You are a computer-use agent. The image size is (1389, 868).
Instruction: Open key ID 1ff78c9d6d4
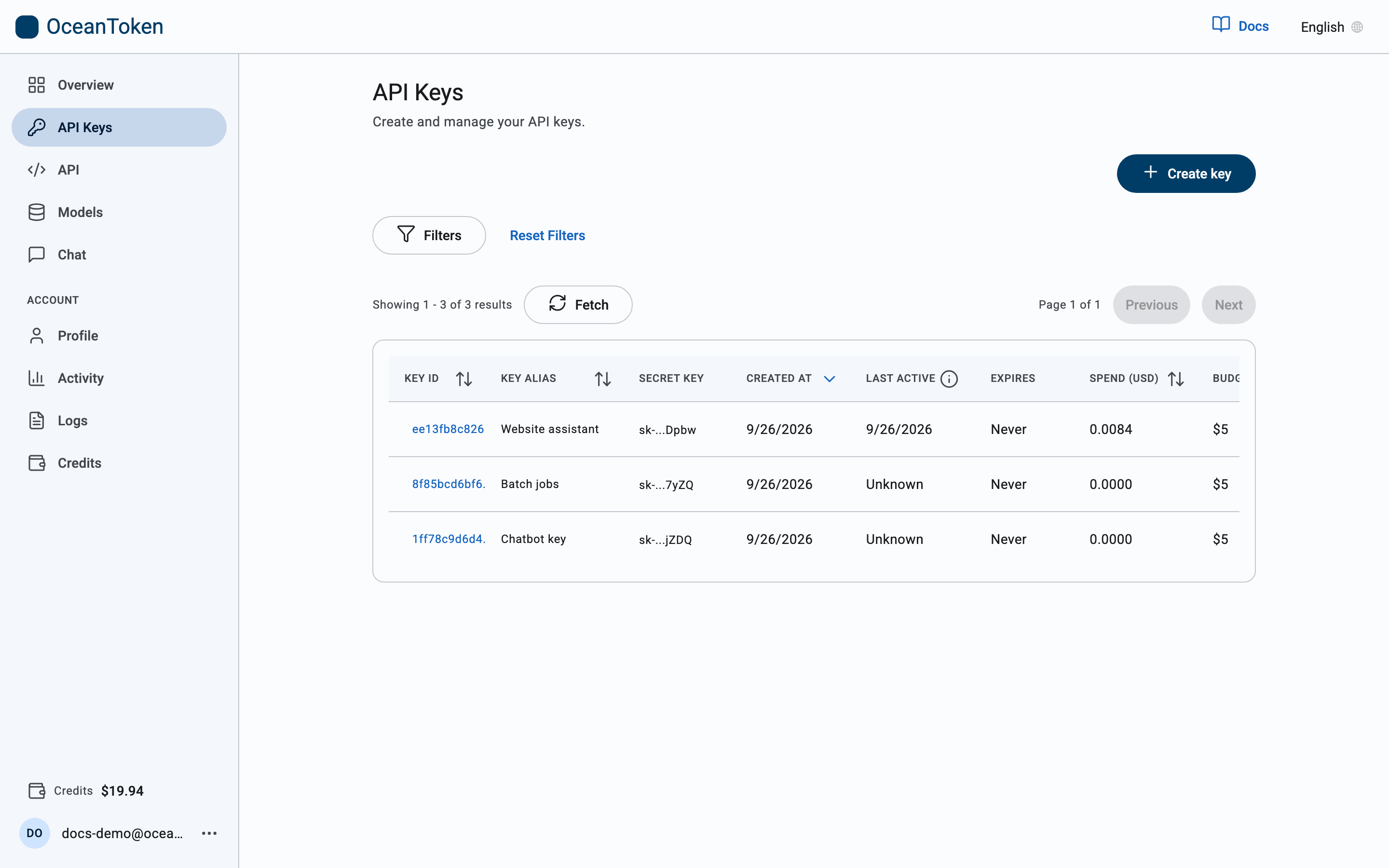coord(448,539)
